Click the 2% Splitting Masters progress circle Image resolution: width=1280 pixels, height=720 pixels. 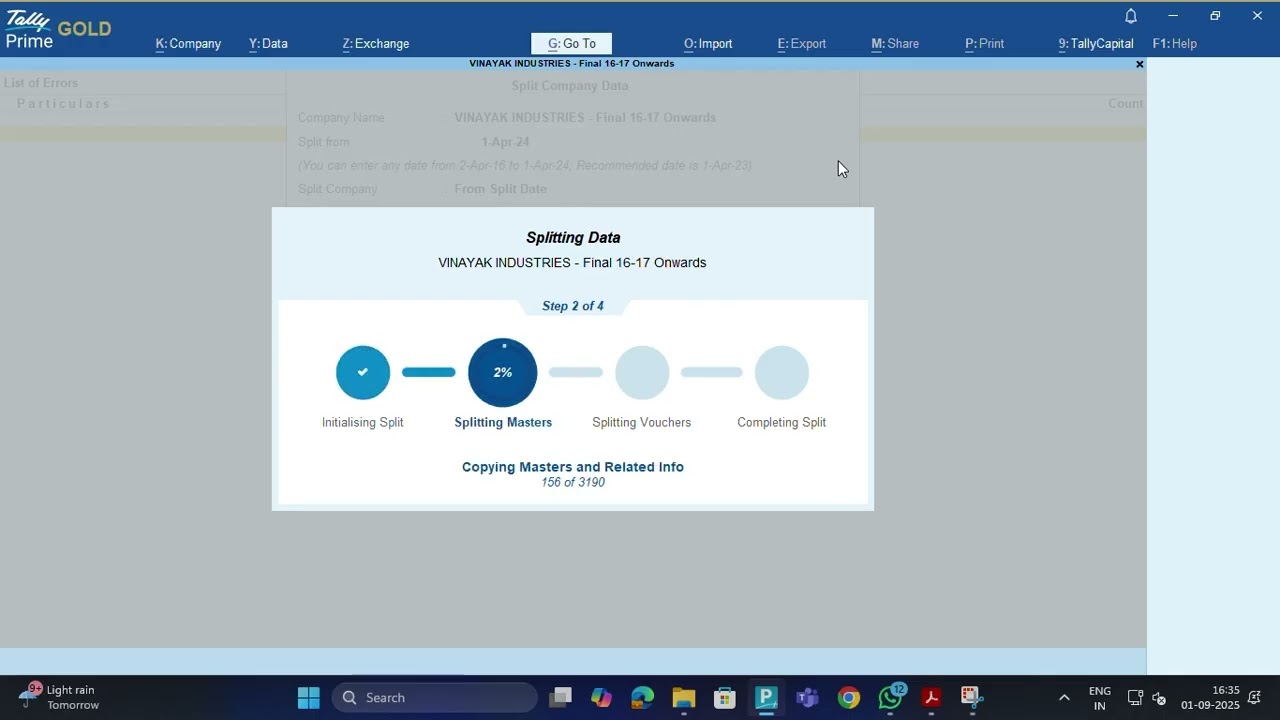[x=503, y=372]
